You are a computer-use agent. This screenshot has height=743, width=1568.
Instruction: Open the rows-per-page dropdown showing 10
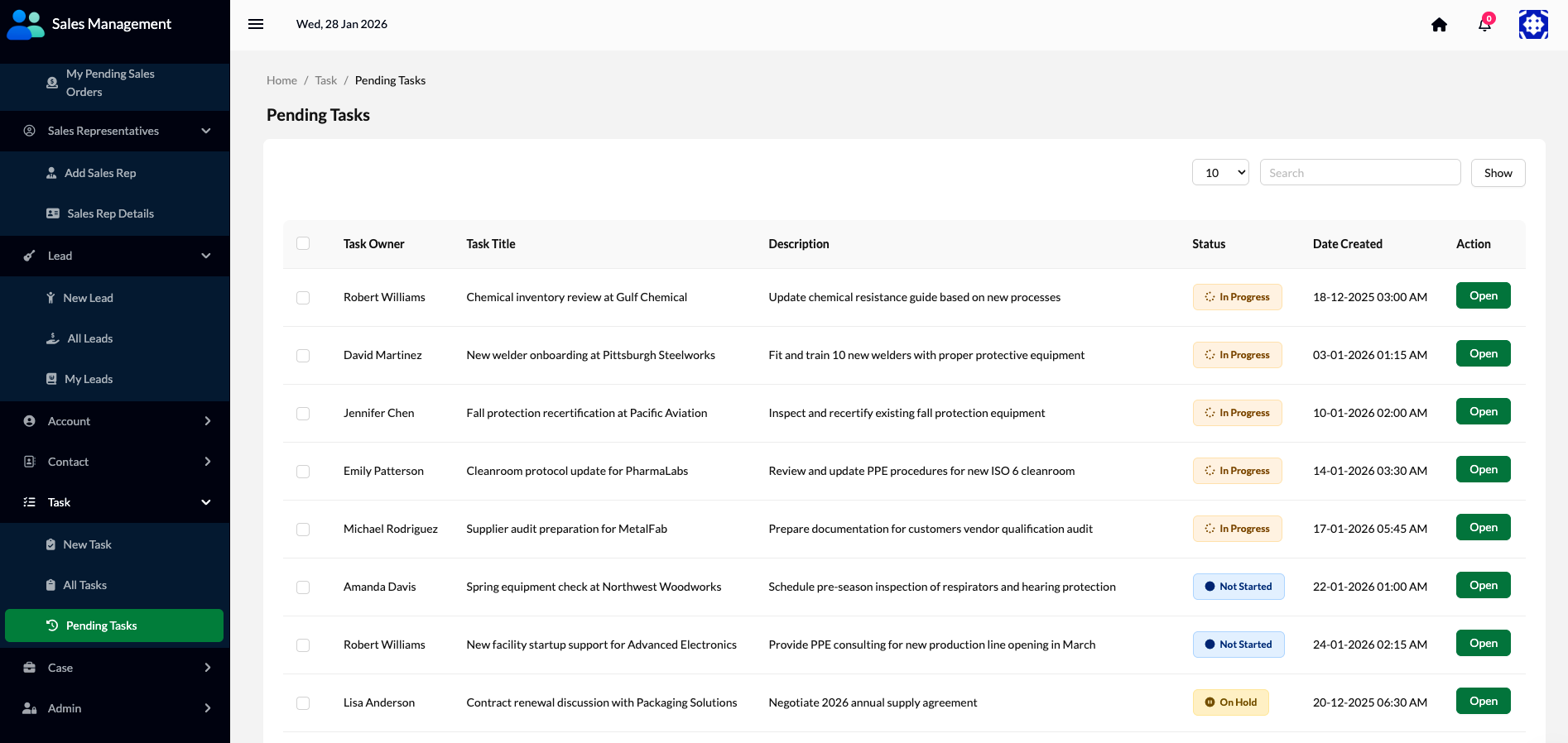click(1219, 173)
